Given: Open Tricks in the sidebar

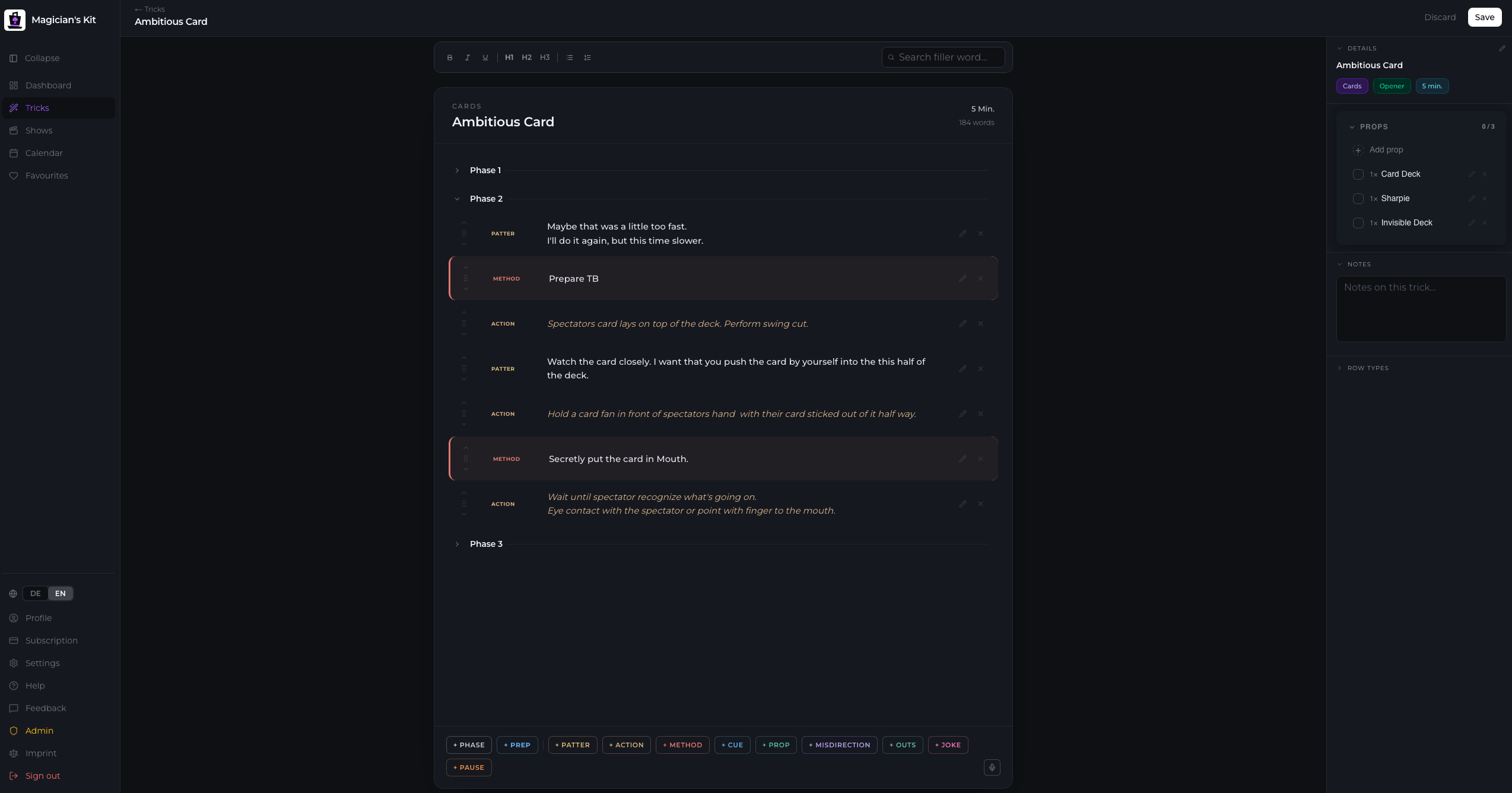Looking at the screenshot, I should click(58, 108).
